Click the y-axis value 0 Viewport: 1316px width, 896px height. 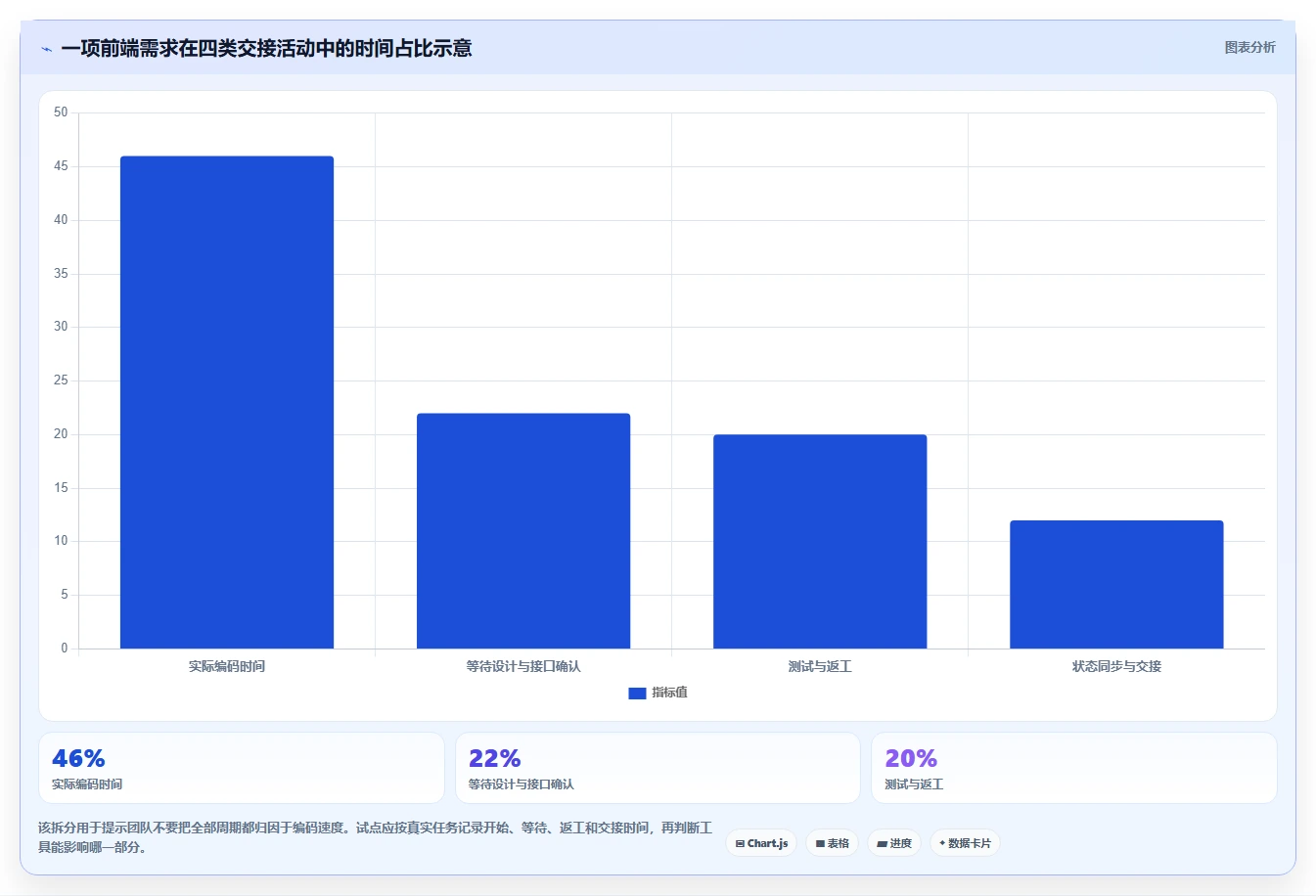tap(65, 648)
